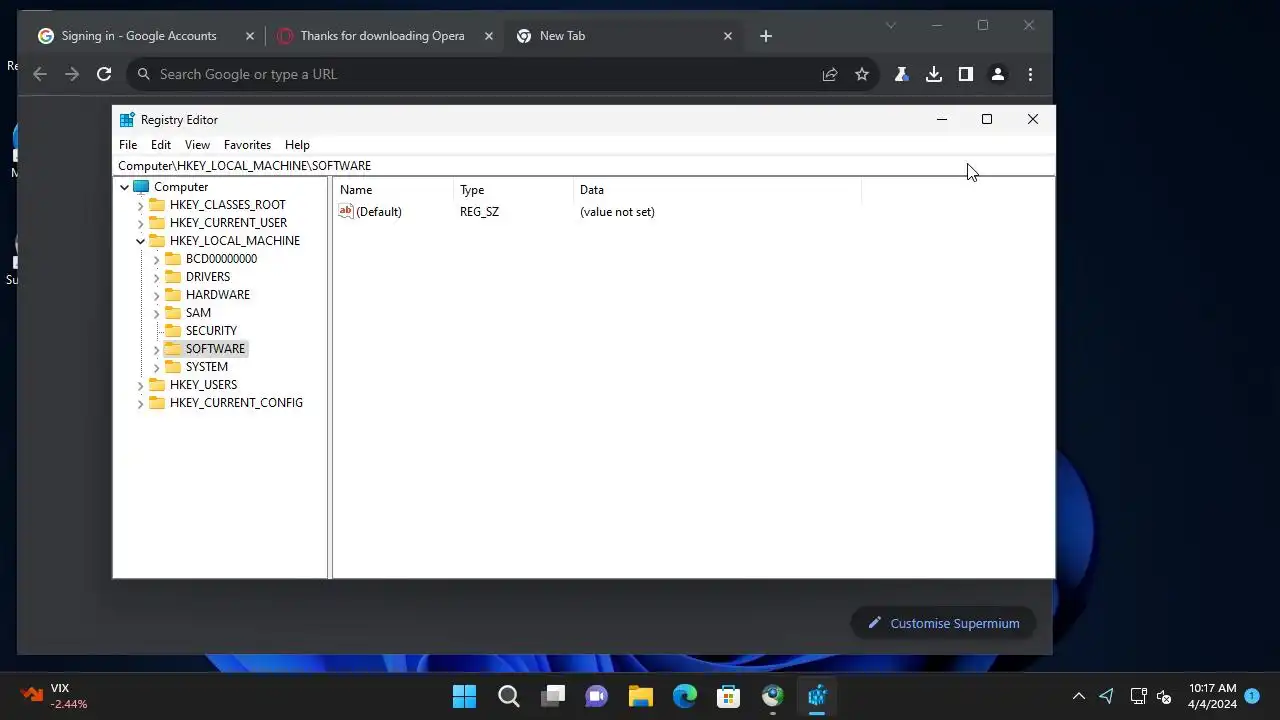Click Customise Supermium button

tap(943, 623)
